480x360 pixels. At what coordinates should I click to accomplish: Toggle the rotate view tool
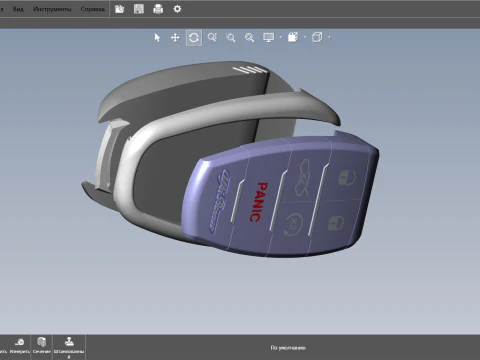[194, 38]
